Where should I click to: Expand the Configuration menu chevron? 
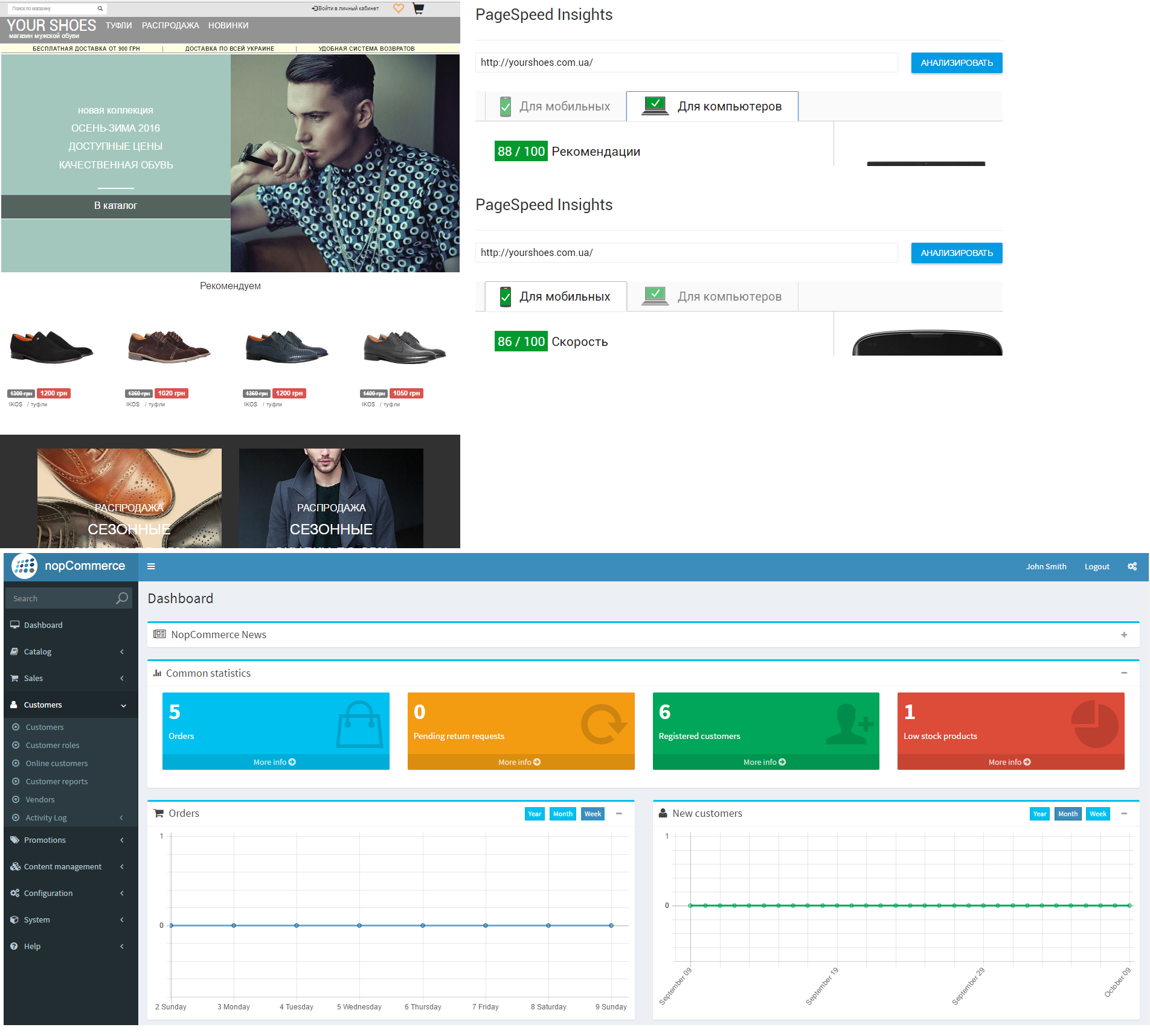pos(122,893)
